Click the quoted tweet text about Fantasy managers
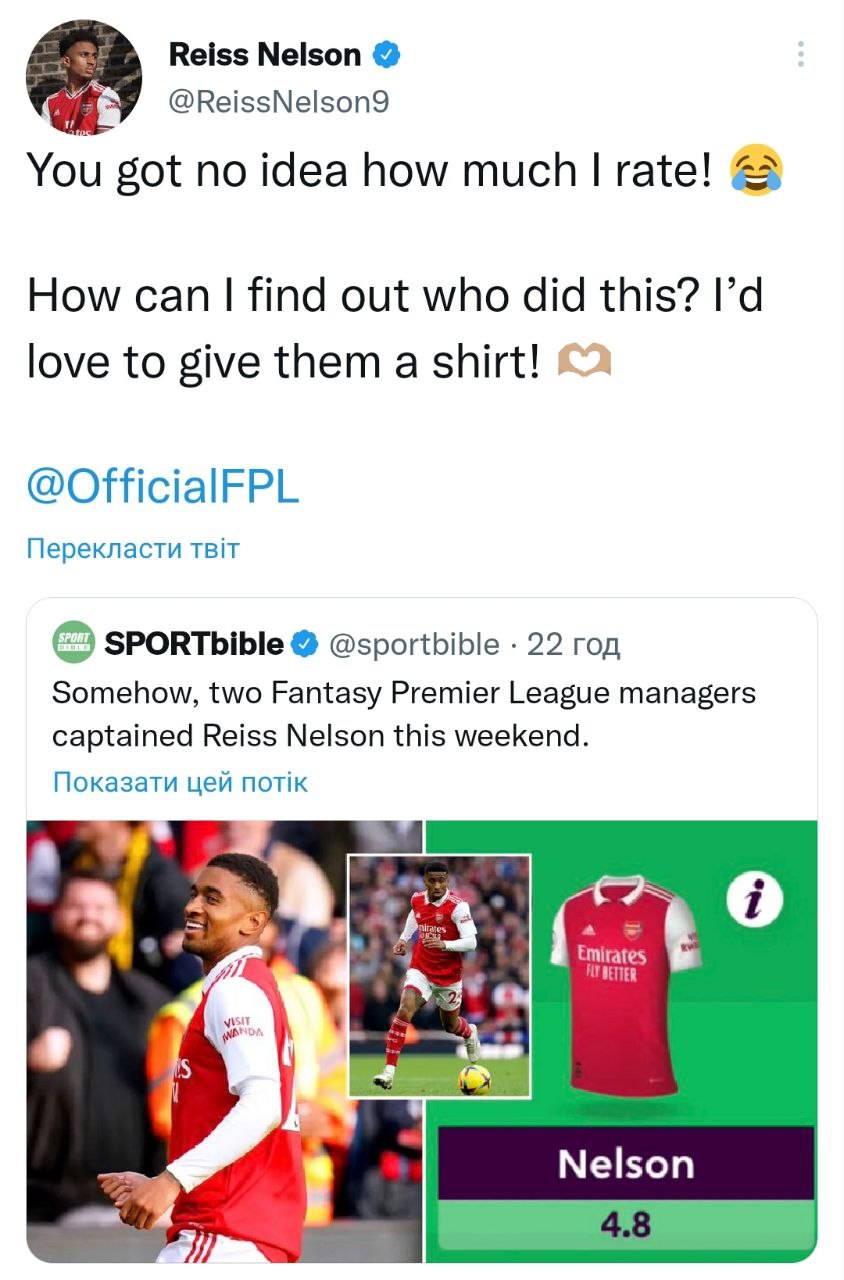Viewport: 844px width, 1280px height. (400, 714)
